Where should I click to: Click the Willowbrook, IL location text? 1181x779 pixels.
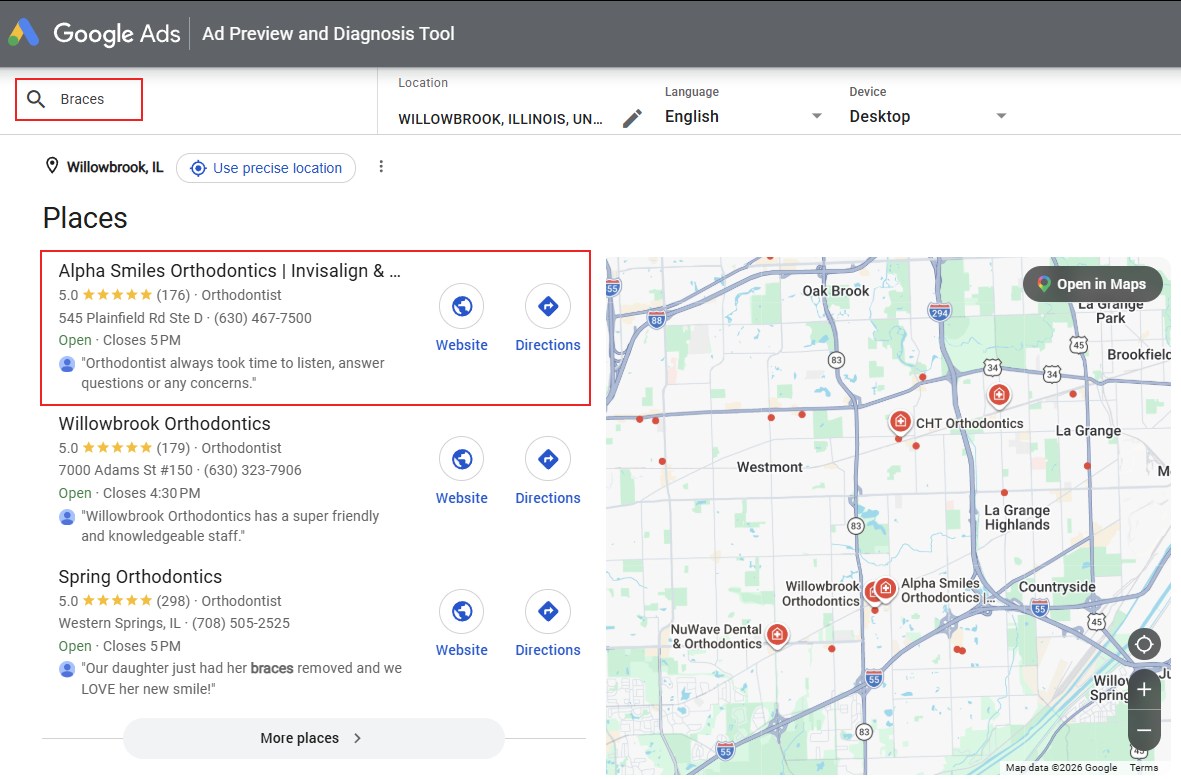114,167
